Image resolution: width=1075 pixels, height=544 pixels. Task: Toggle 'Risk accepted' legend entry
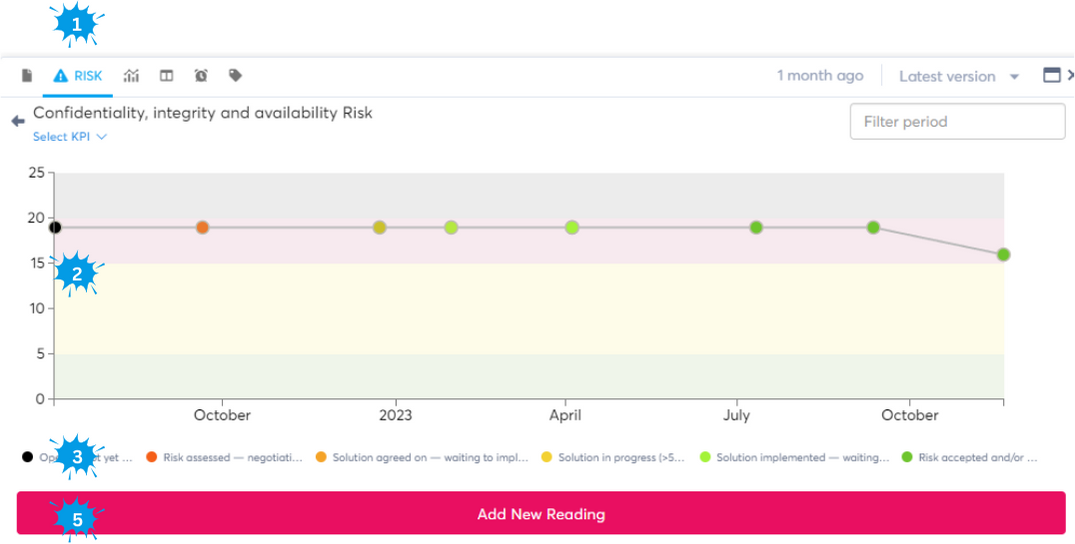tap(977, 458)
